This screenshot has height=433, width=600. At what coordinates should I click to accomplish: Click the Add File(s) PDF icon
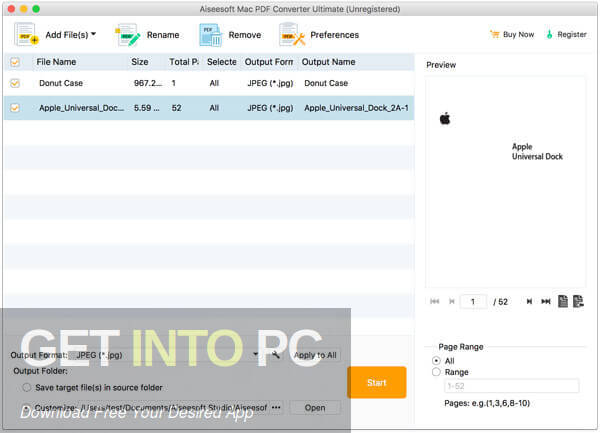tap(26, 34)
